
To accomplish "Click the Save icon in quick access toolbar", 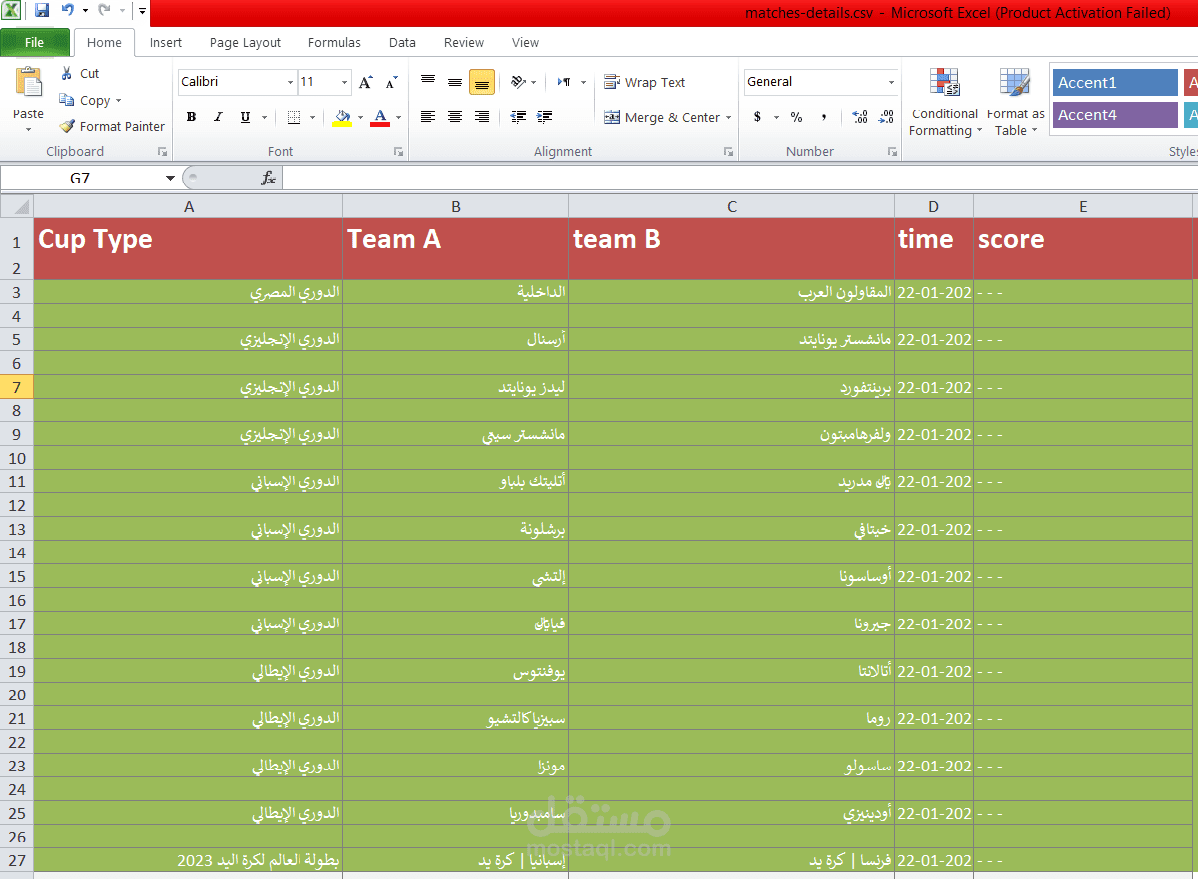I will 42,11.
